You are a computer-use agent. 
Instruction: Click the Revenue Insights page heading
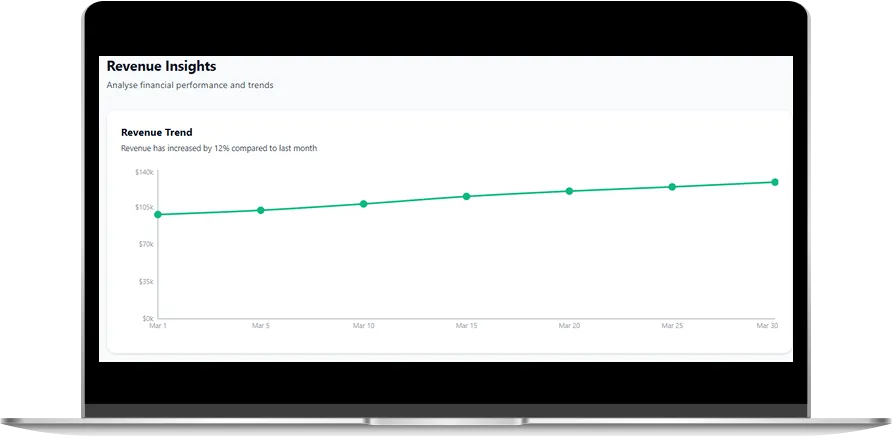click(161, 66)
